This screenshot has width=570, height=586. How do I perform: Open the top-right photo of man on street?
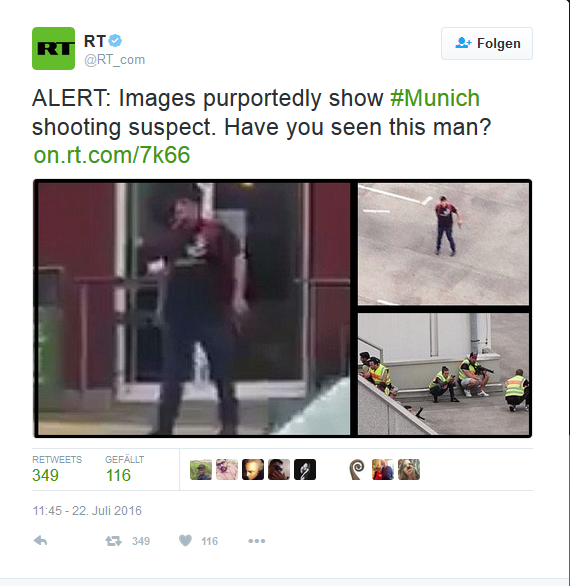coord(443,244)
